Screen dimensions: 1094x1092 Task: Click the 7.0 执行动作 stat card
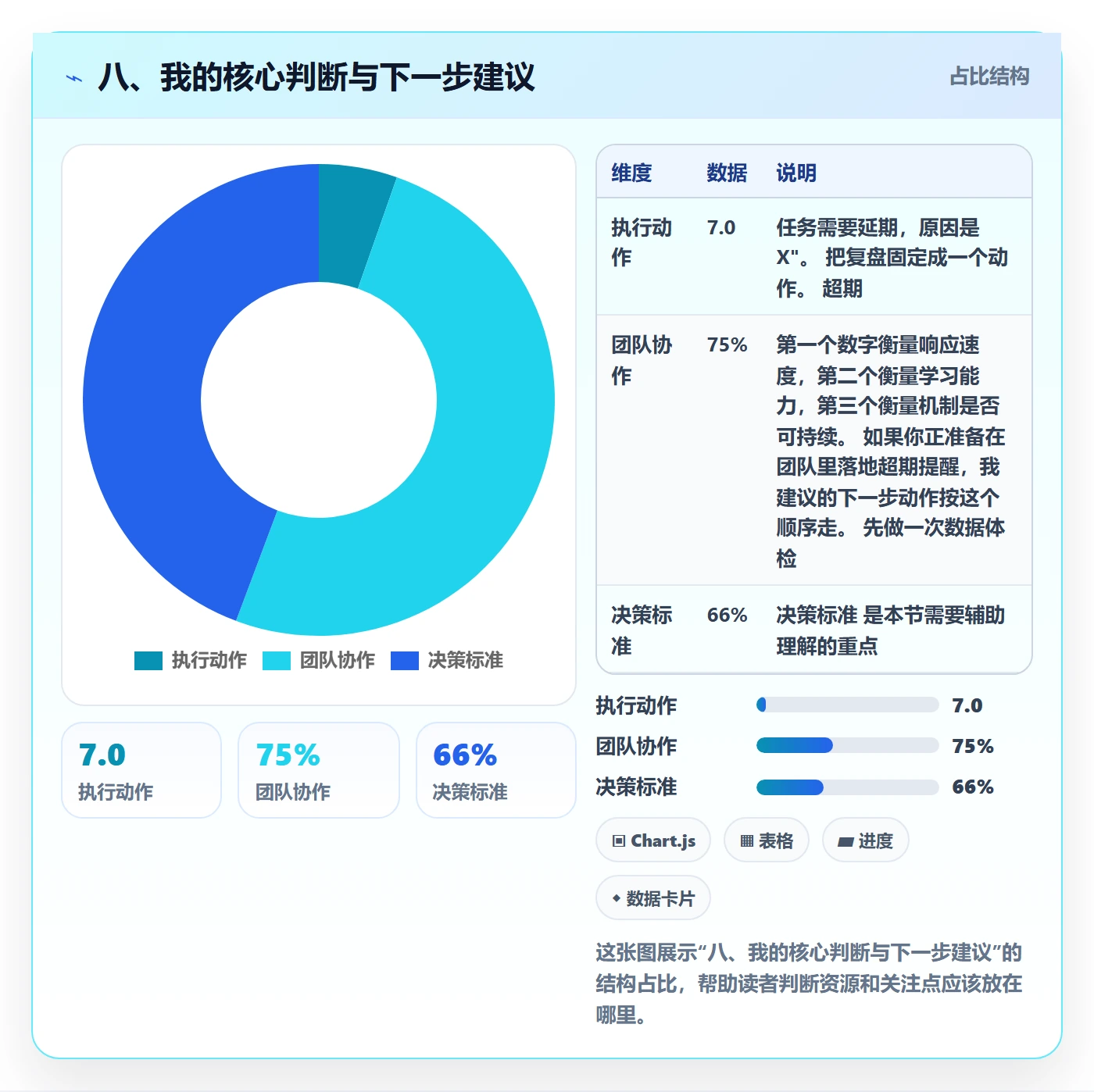[x=141, y=770]
